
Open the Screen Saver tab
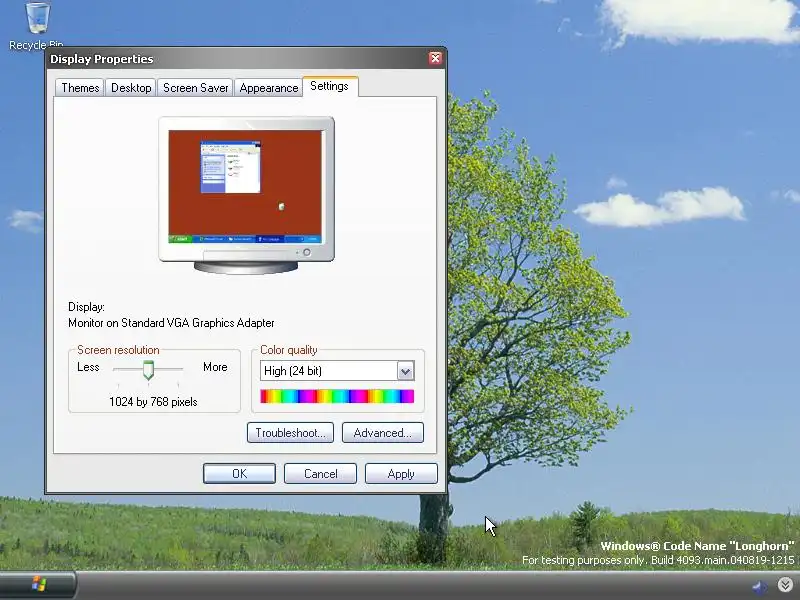pyautogui.click(x=195, y=88)
